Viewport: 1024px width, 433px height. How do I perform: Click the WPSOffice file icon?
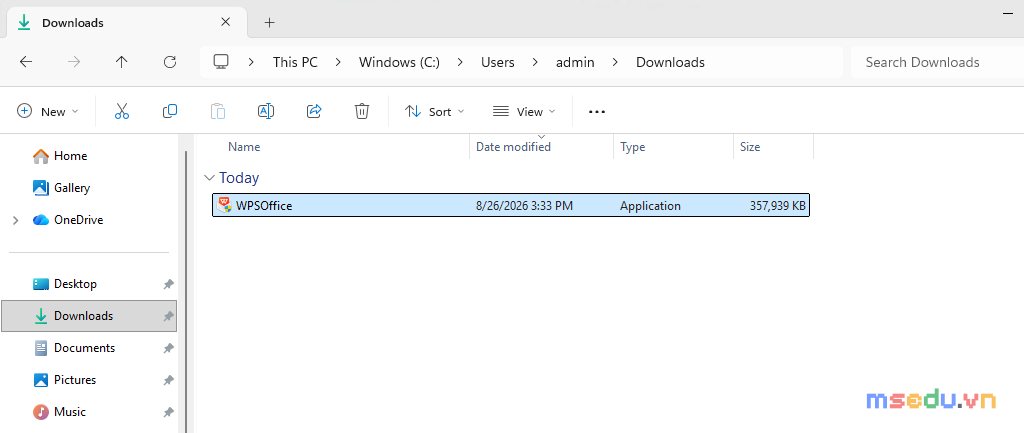click(x=225, y=205)
